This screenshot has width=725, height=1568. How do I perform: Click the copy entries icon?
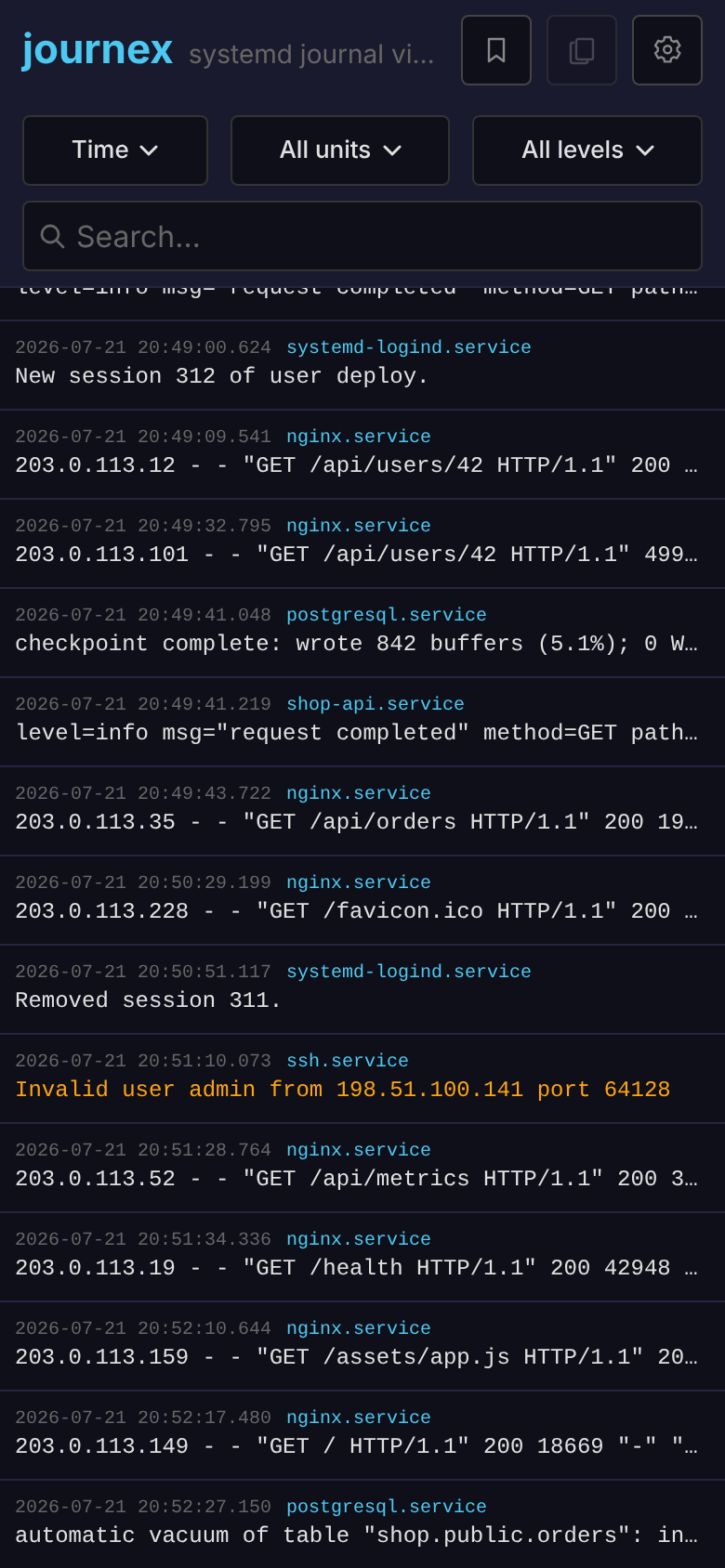click(x=582, y=50)
